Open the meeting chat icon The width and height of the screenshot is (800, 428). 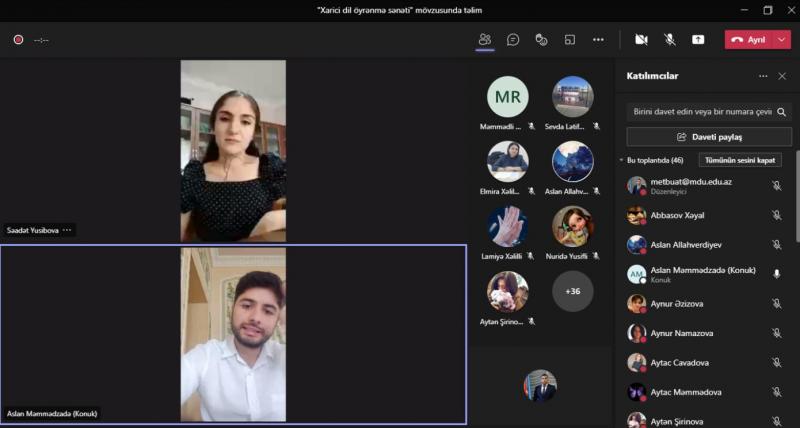513,40
